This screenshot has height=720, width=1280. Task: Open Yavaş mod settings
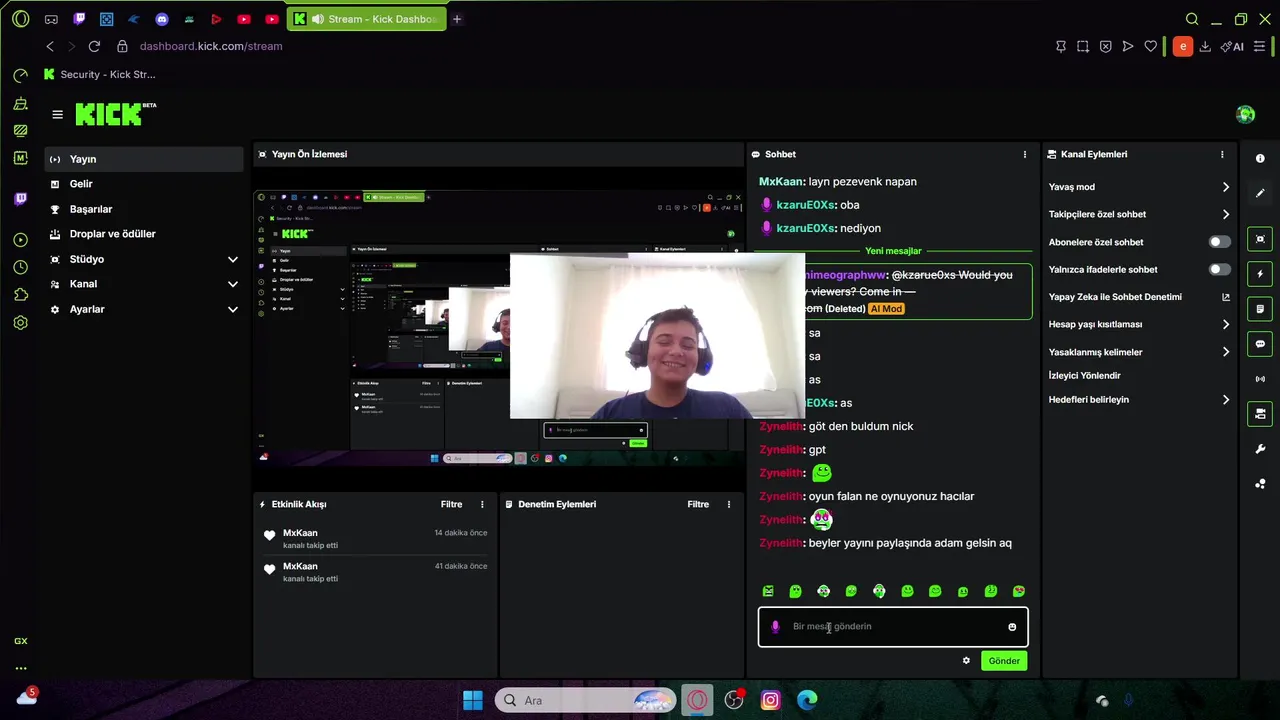[1139, 187]
